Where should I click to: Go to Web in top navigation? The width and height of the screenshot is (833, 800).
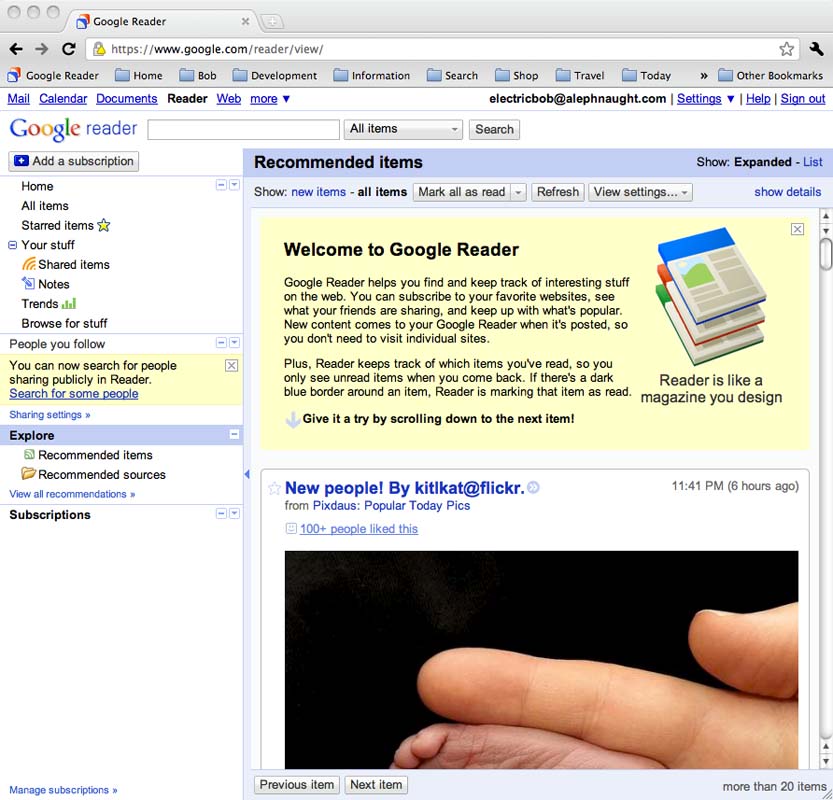[x=228, y=99]
